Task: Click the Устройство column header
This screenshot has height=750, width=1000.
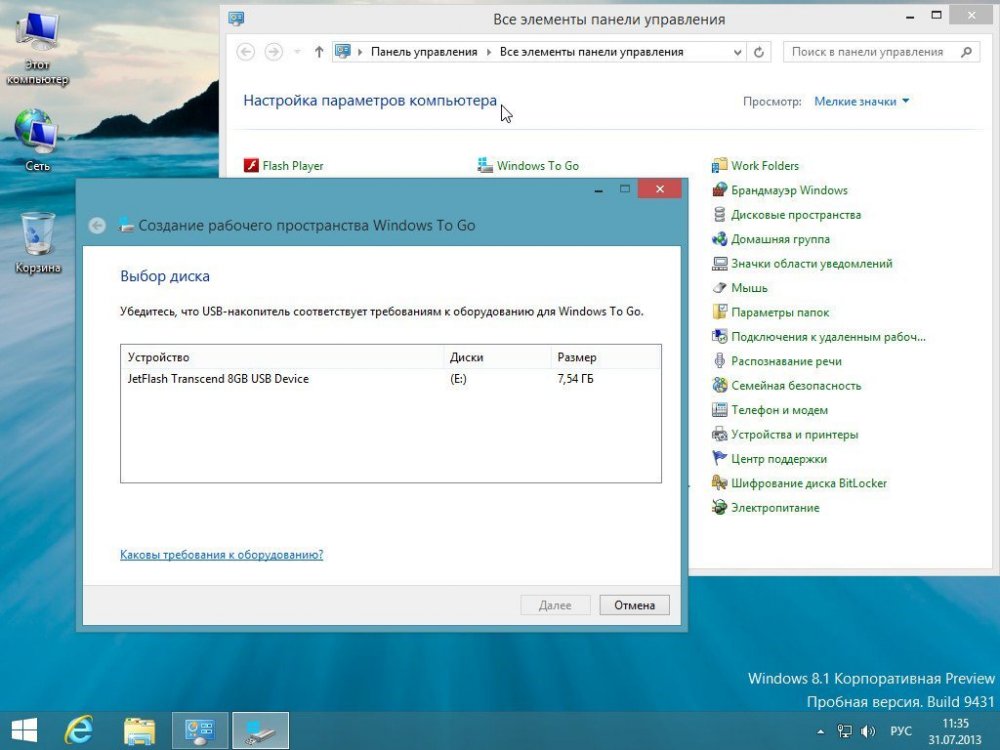Action: (x=282, y=357)
